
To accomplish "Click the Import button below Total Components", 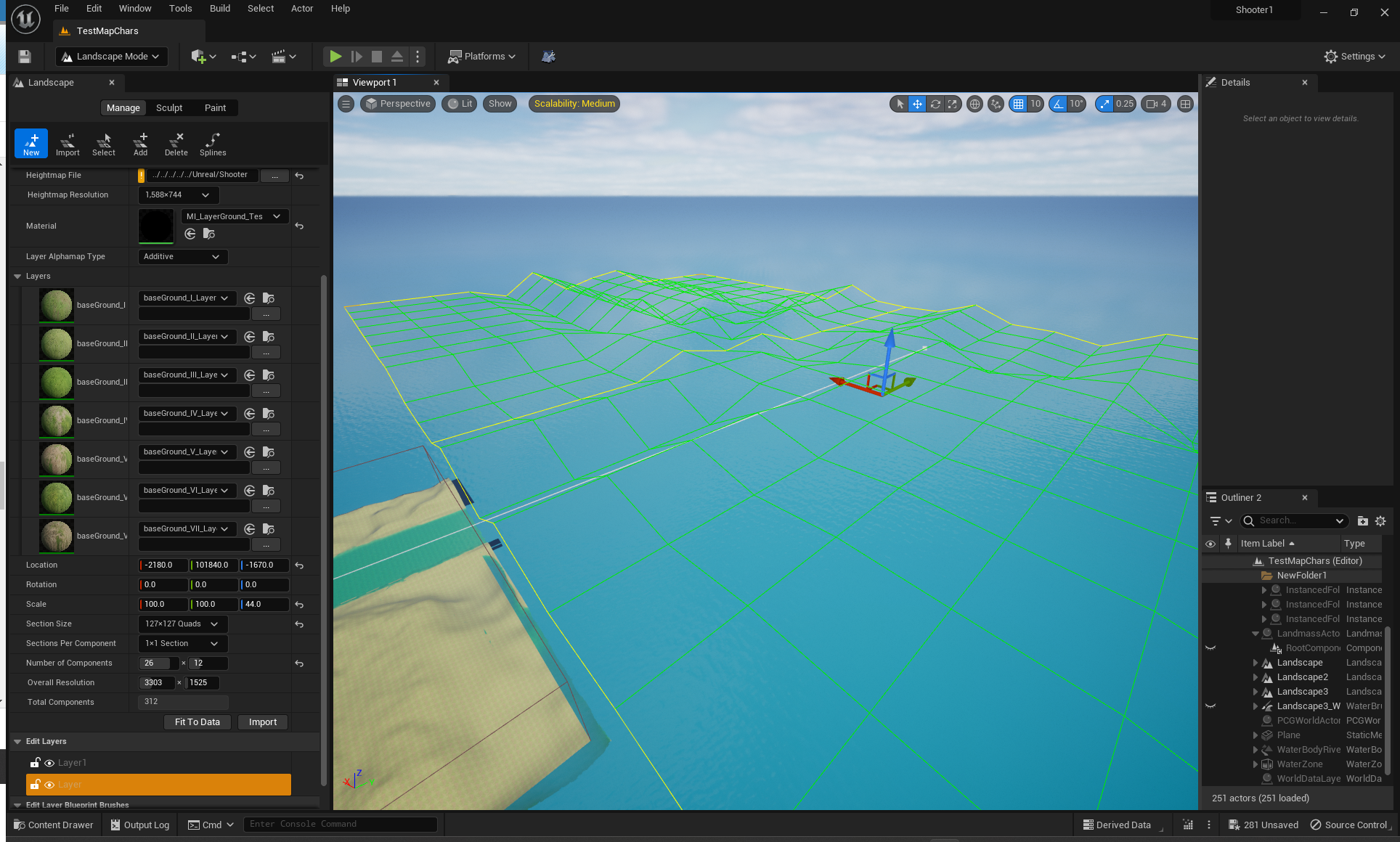I will tap(262, 722).
